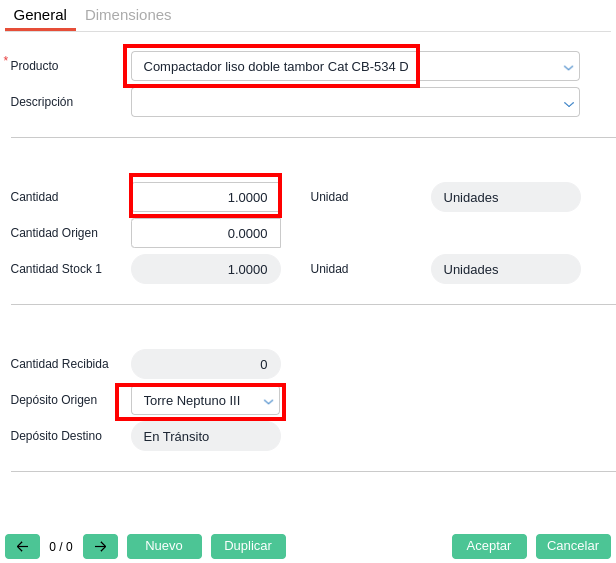
Task: Click the Depósito Origen label
Action: pyautogui.click(x=54, y=400)
